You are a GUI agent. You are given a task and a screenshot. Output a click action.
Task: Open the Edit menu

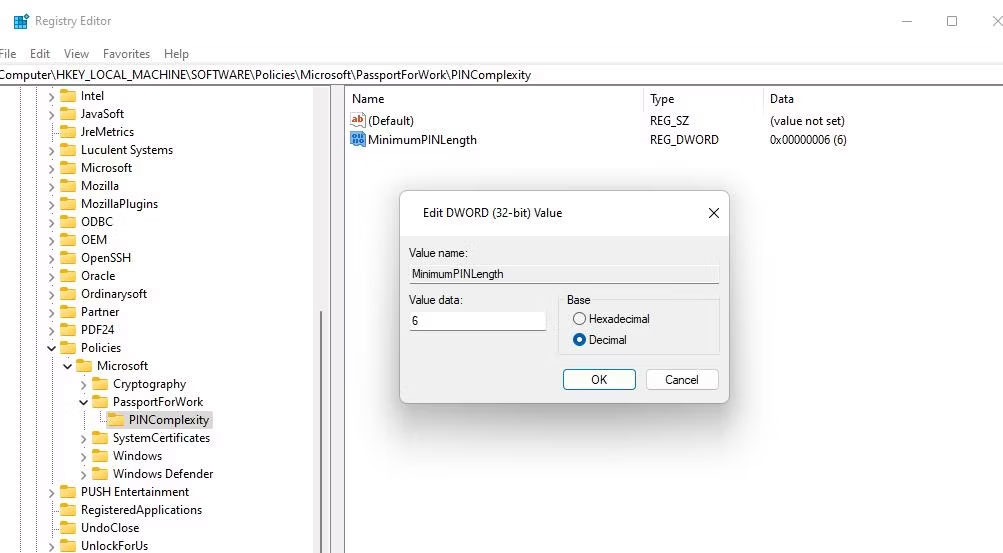coord(40,54)
